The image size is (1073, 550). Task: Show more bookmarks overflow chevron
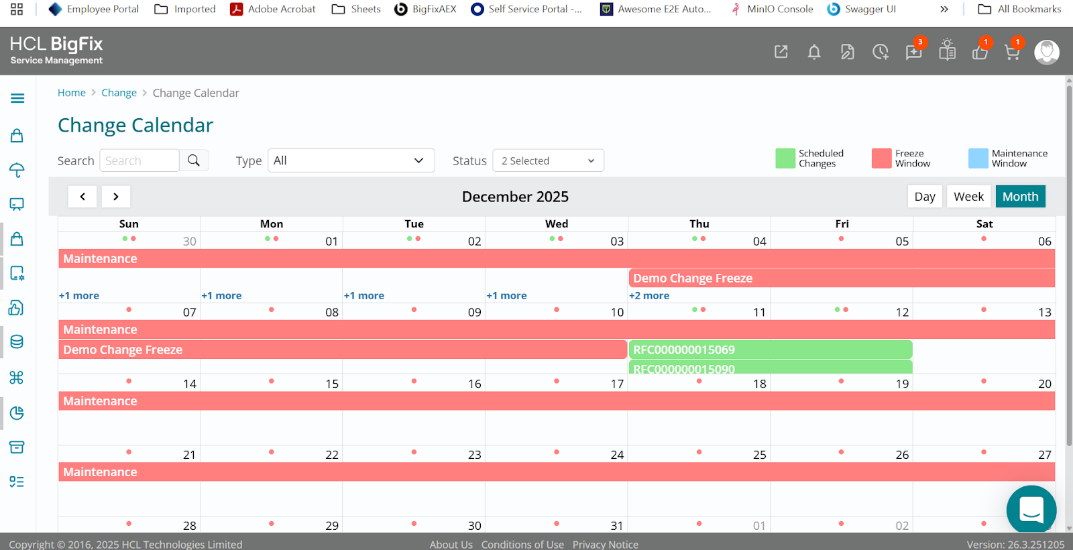[944, 9]
